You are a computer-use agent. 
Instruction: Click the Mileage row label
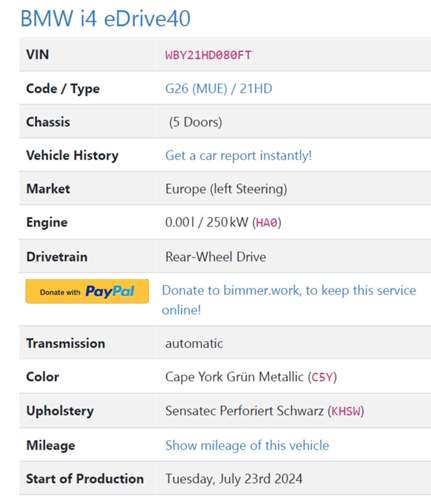tap(51, 445)
